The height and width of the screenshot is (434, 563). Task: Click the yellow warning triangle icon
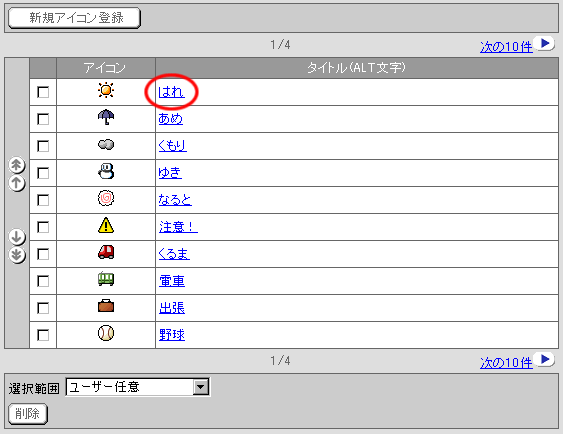106,226
